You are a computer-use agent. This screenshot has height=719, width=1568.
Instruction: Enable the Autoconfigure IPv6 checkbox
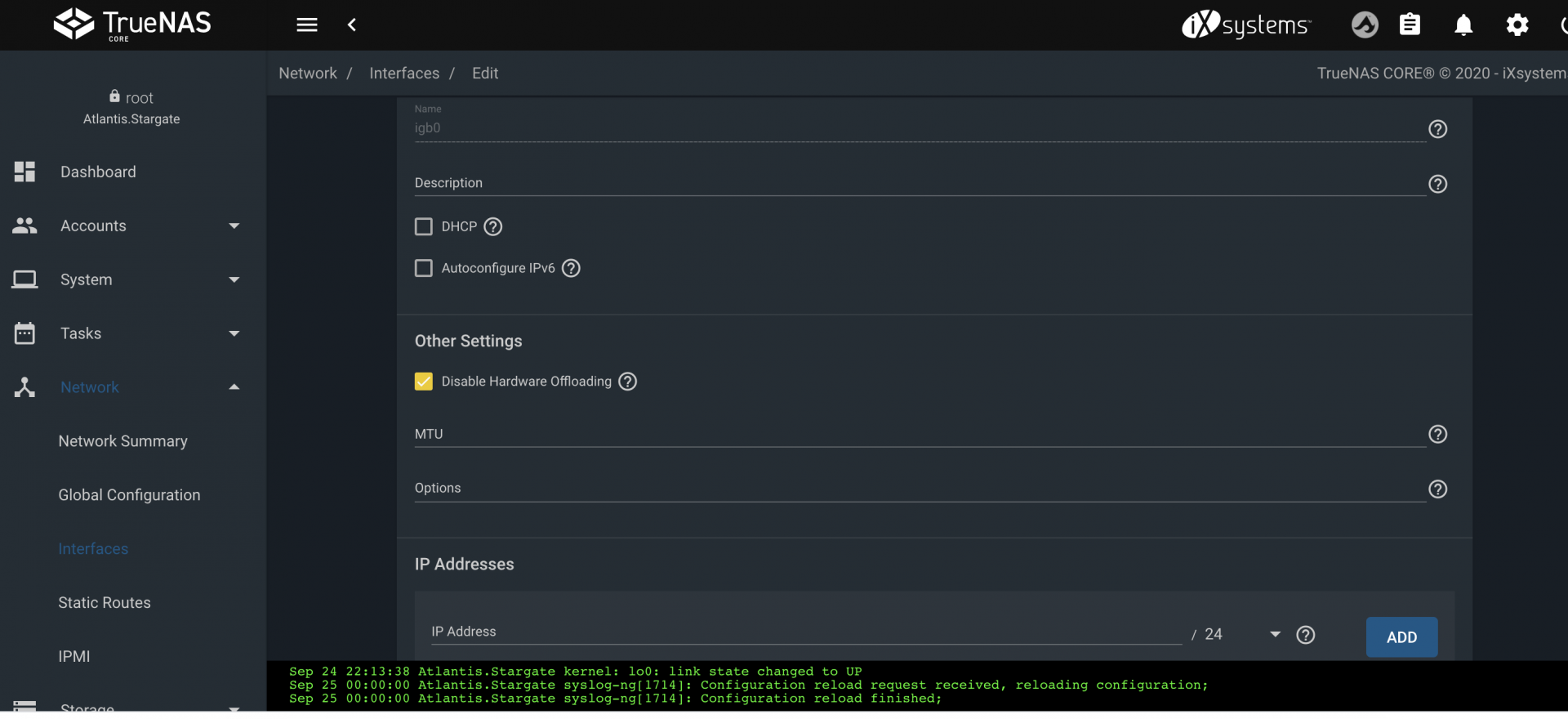pos(424,268)
